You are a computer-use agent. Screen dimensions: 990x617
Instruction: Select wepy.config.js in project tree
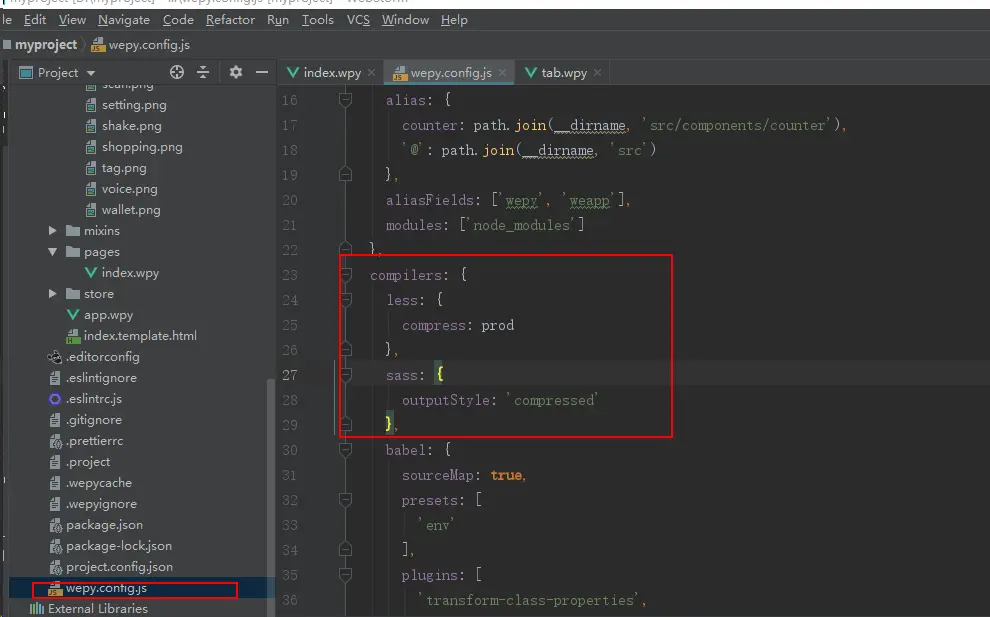point(106,588)
